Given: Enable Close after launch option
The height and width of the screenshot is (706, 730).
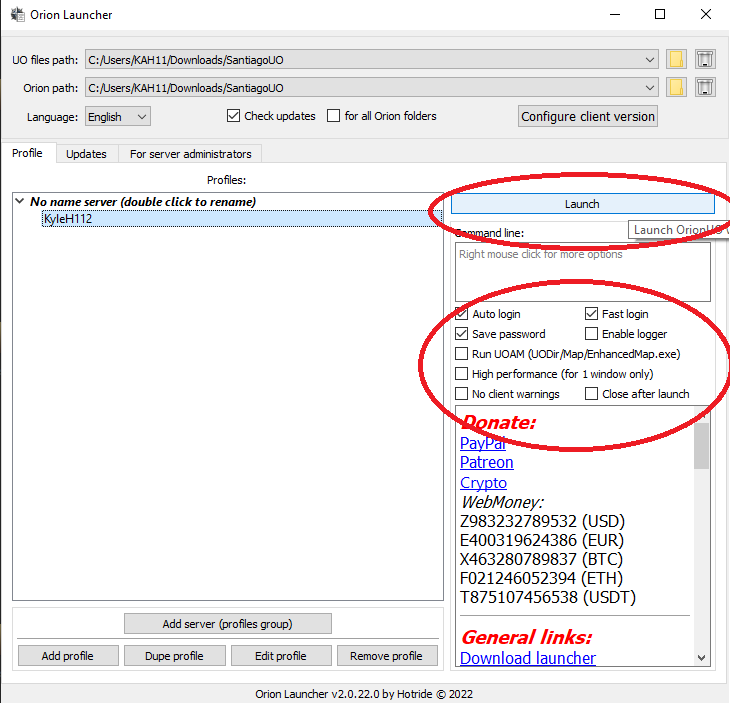Looking at the screenshot, I should [592, 394].
